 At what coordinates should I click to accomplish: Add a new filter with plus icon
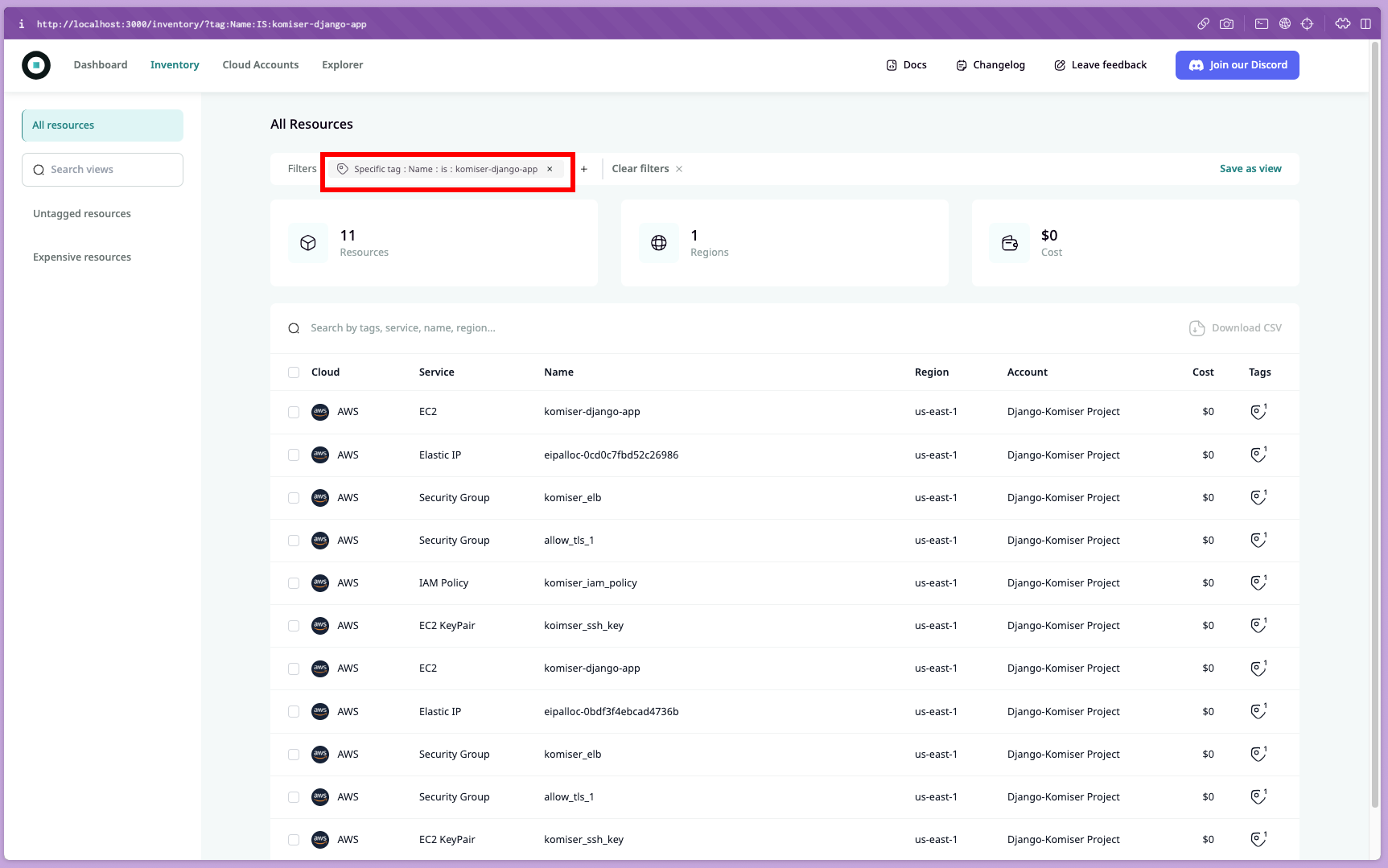[584, 169]
